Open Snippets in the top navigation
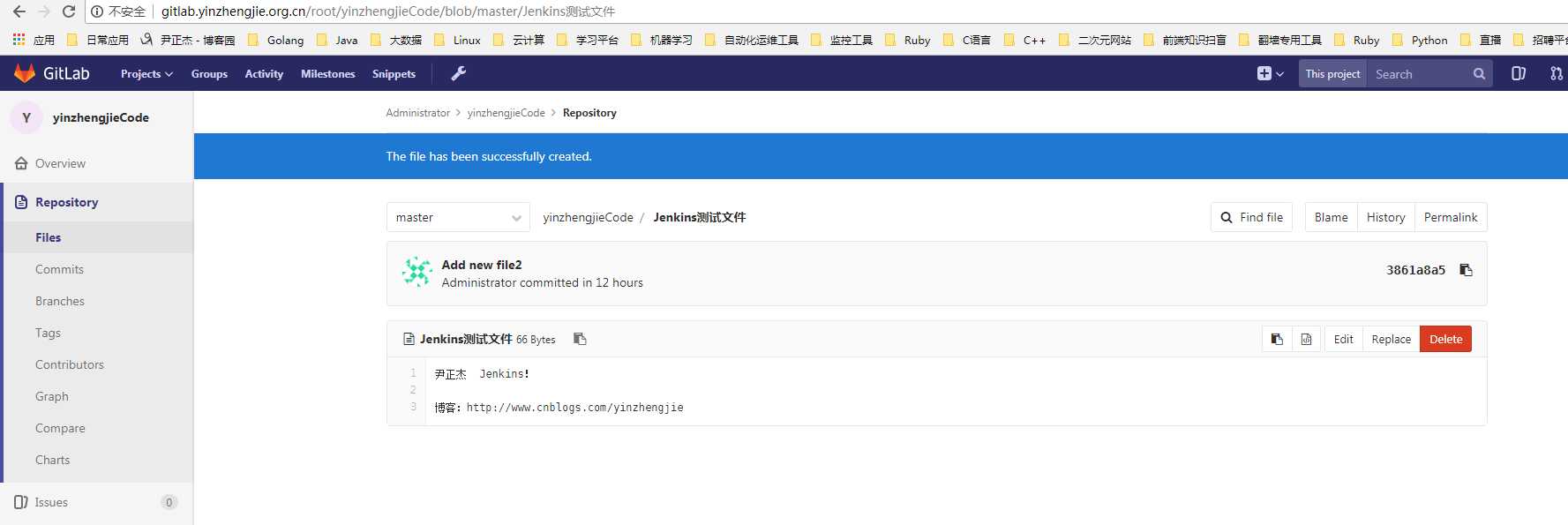The width and height of the screenshot is (1568, 525). pos(394,74)
